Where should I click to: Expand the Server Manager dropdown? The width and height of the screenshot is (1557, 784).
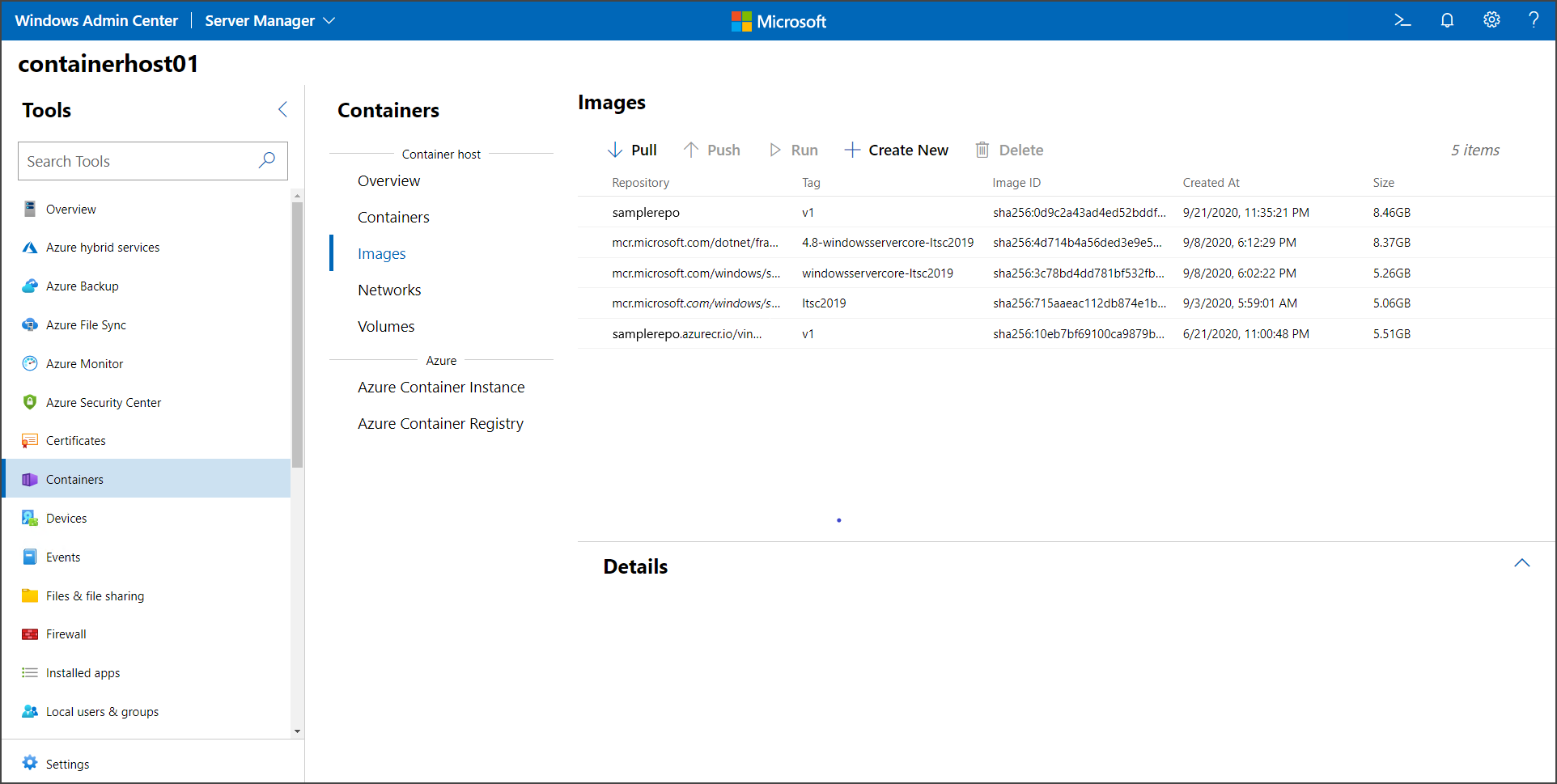tap(269, 20)
